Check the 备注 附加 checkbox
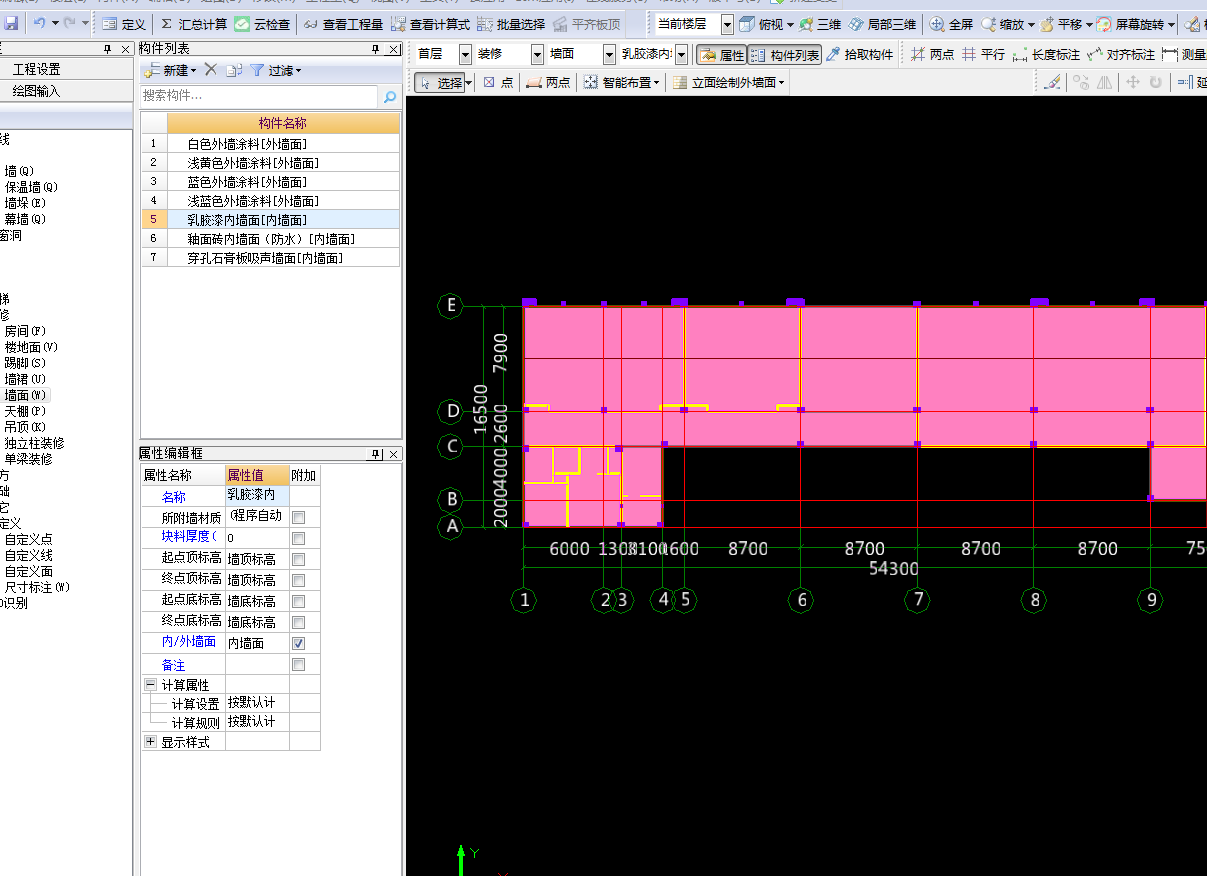Image resolution: width=1207 pixels, height=876 pixels. click(298, 664)
